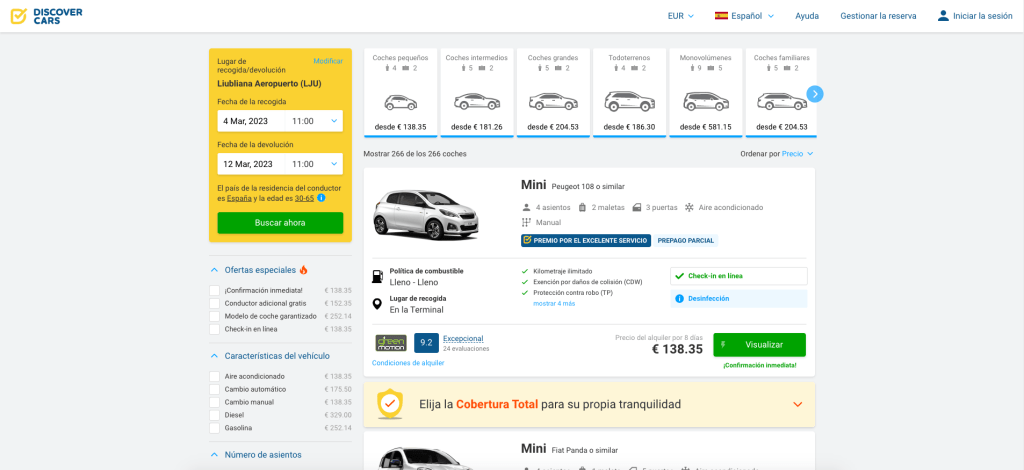Open the Español language selector

745,16
